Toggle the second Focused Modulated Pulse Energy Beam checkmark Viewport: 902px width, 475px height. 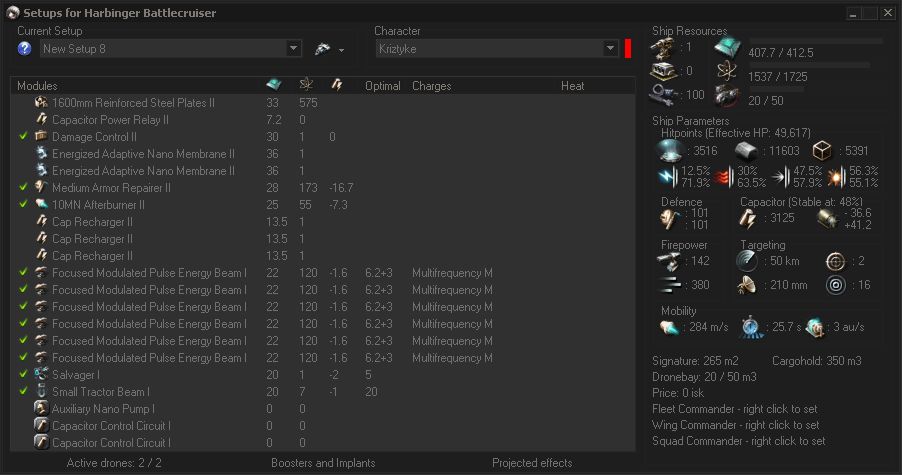[23, 289]
